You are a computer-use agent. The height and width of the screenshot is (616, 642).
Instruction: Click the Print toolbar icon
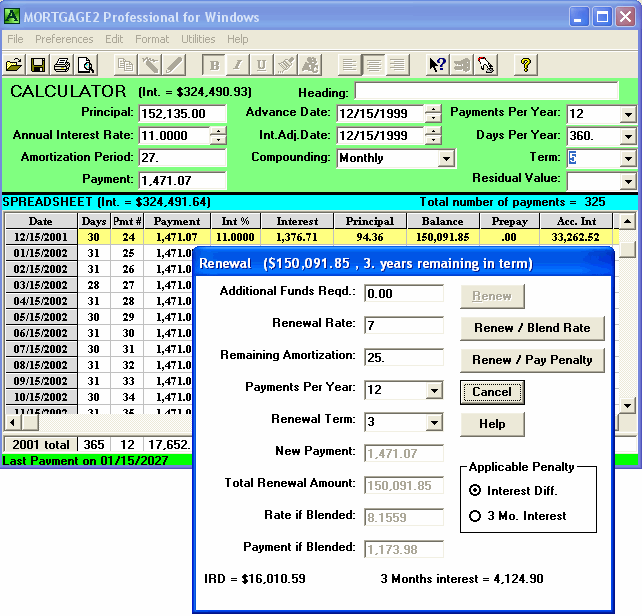point(62,65)
